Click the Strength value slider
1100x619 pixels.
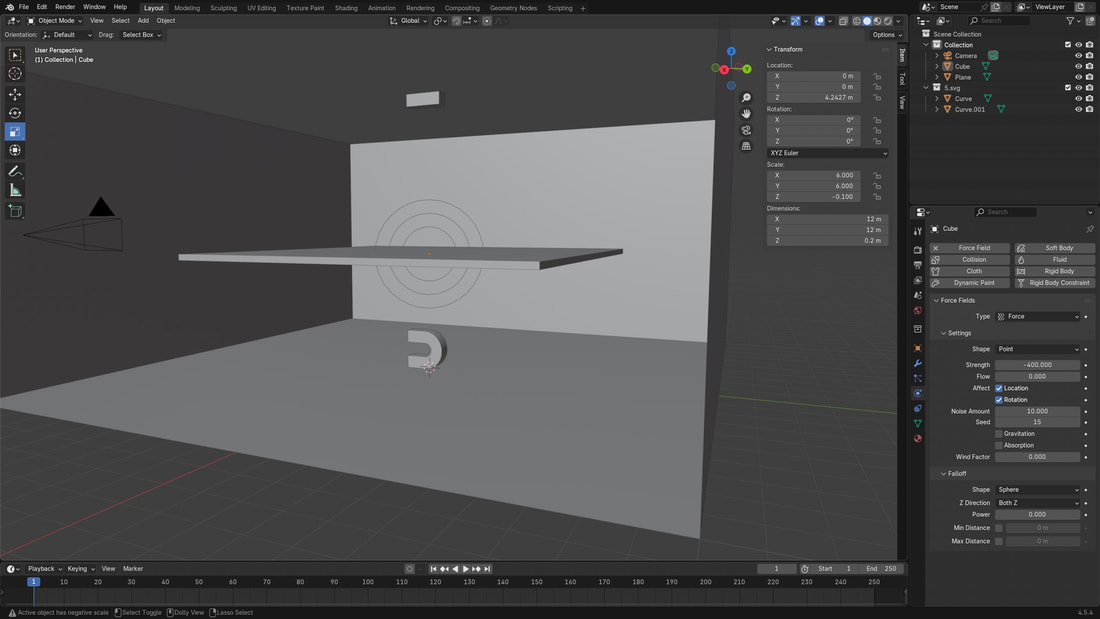click(1038, 365)
